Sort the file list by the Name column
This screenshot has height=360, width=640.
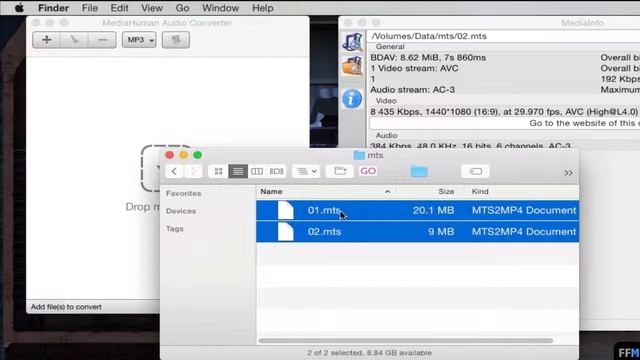(x=326, y=191)
